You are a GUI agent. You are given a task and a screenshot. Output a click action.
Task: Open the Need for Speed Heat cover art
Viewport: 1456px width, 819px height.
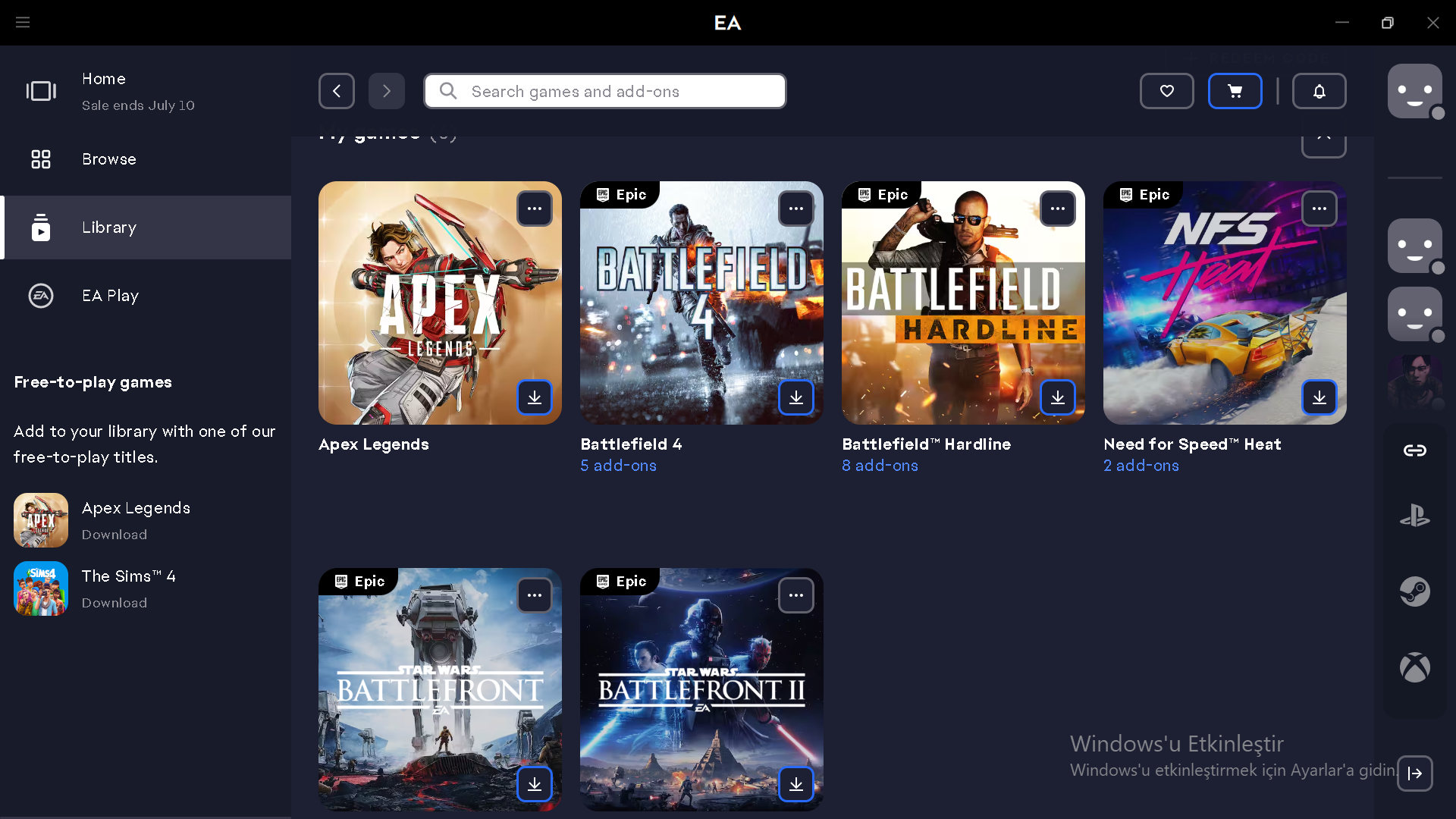pyautogui.click(x=1225, y=303)
